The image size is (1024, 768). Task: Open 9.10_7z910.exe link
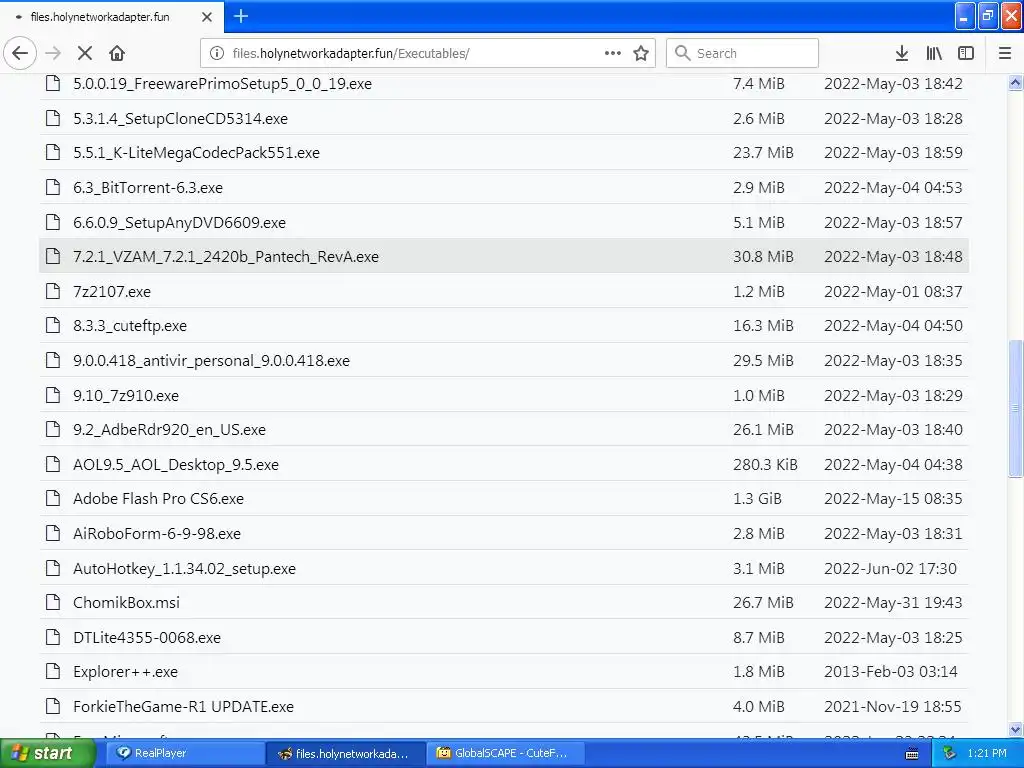point(125,395)
